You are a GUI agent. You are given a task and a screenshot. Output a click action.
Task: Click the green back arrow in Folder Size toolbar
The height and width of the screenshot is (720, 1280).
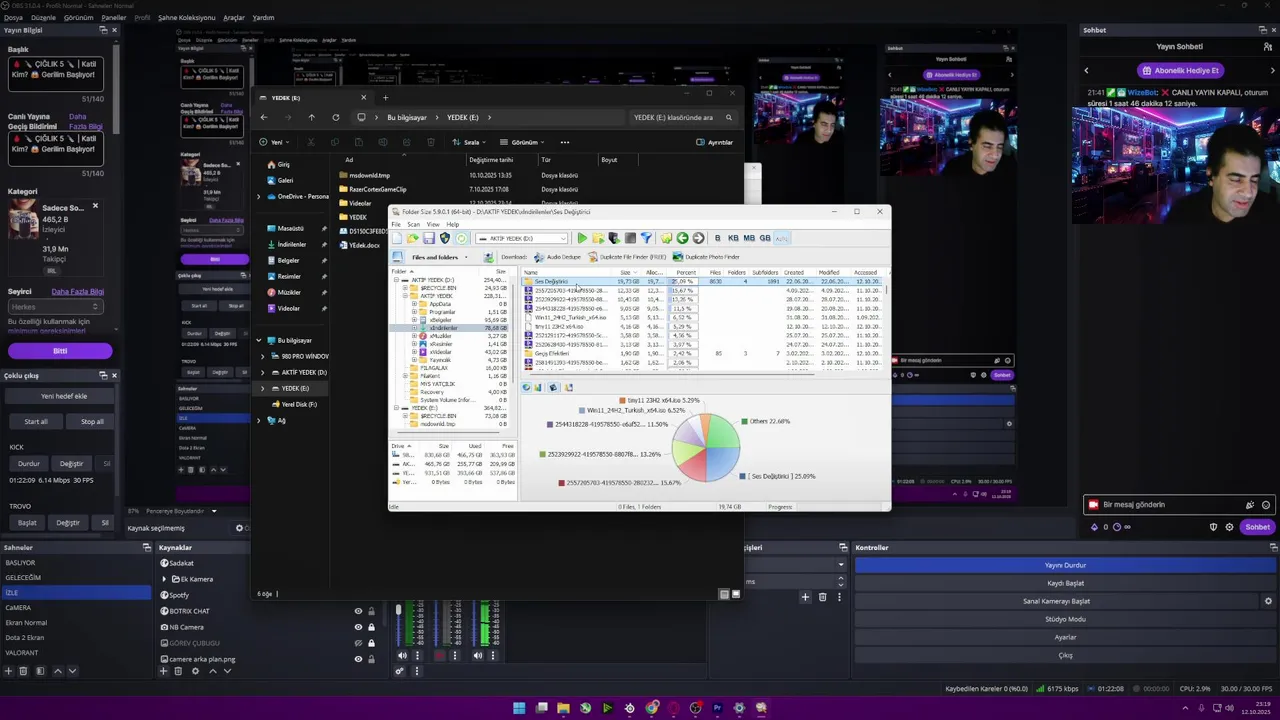(682, 238)
